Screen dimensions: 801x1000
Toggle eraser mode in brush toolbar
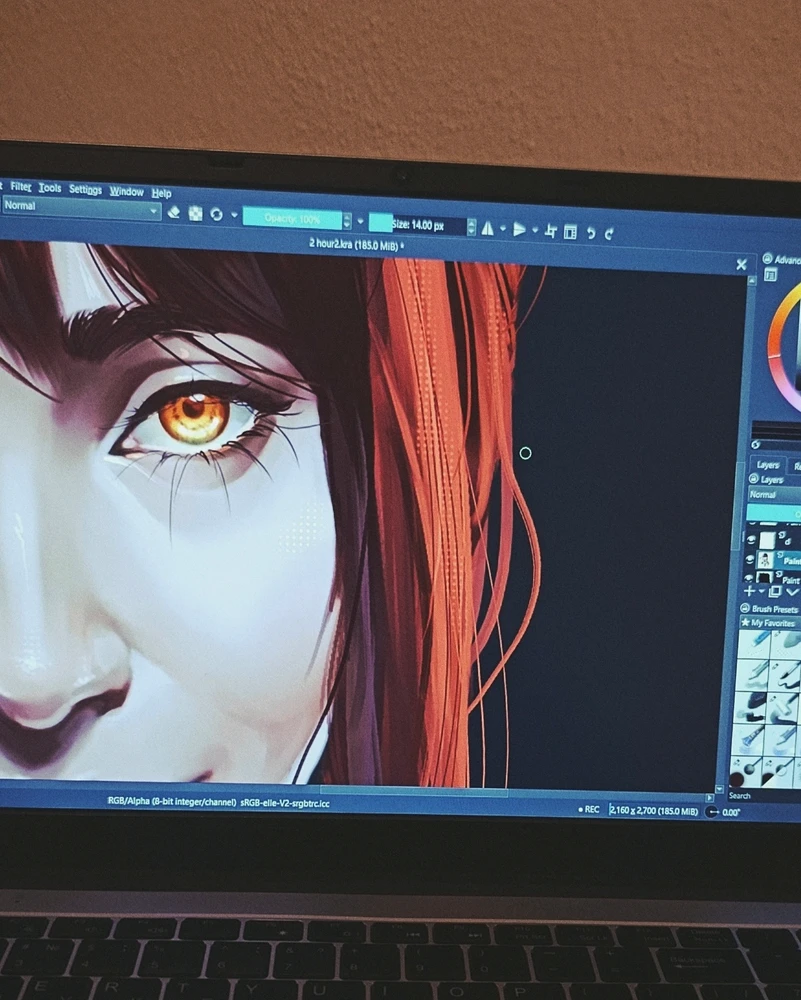pyautogui.click(x=173, y=212)
